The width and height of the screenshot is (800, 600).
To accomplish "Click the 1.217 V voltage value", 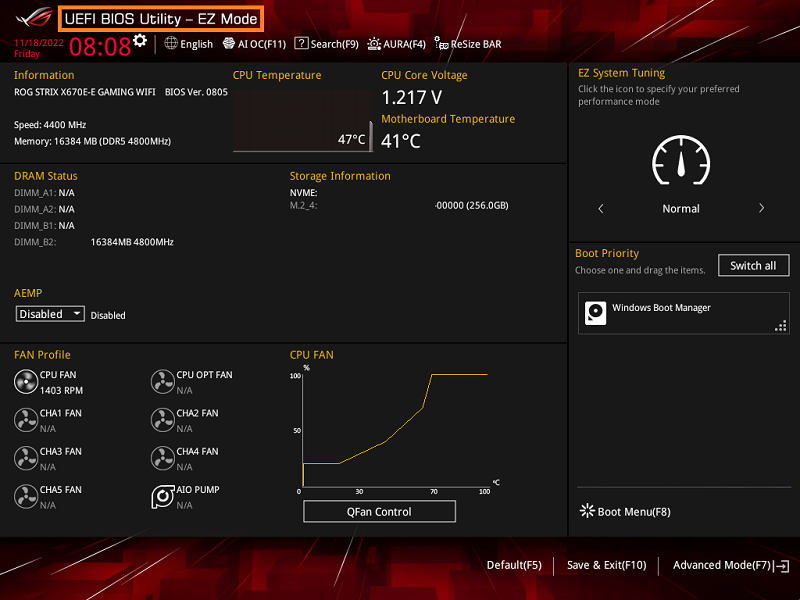I will 412,97.
